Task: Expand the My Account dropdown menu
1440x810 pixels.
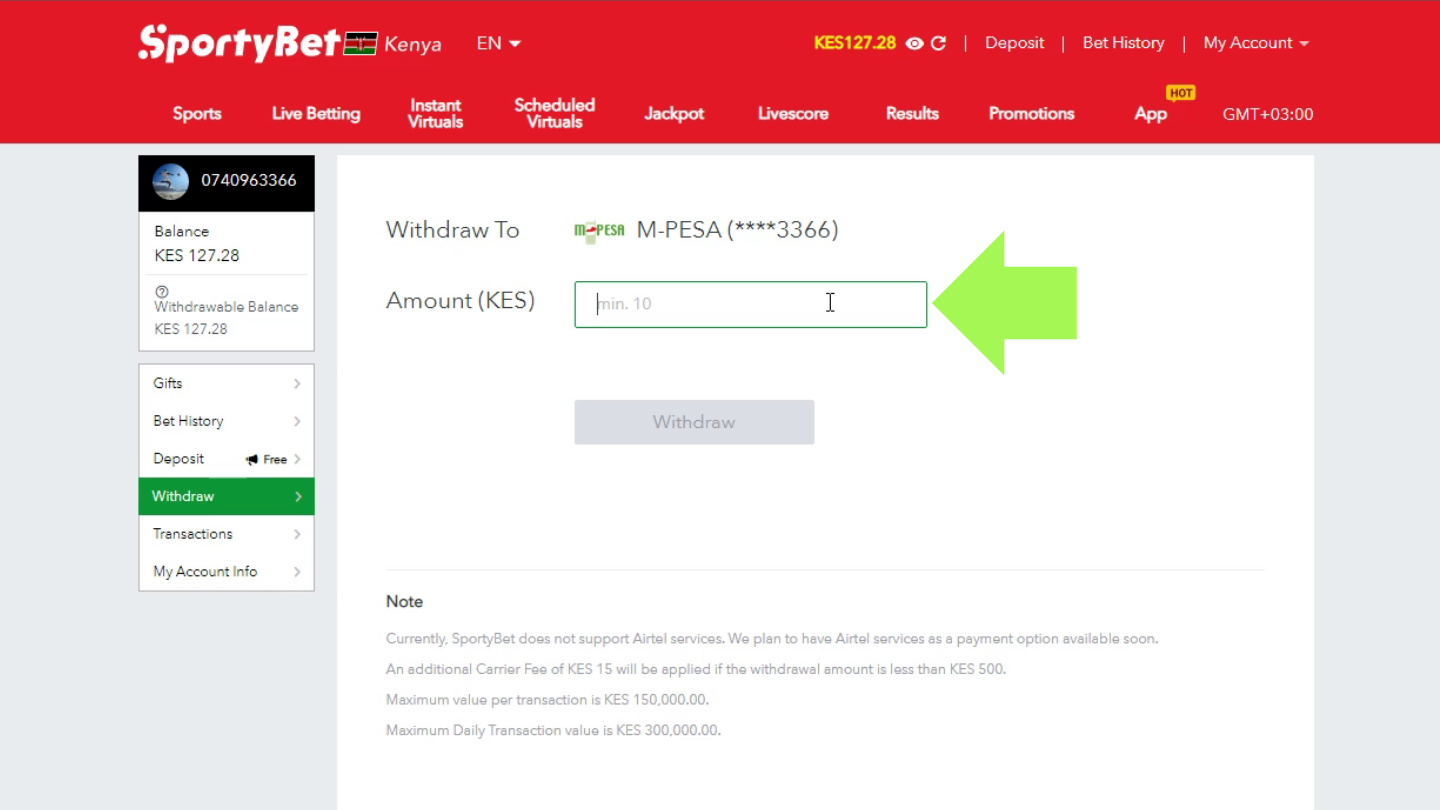Action: pos(1256,43)
